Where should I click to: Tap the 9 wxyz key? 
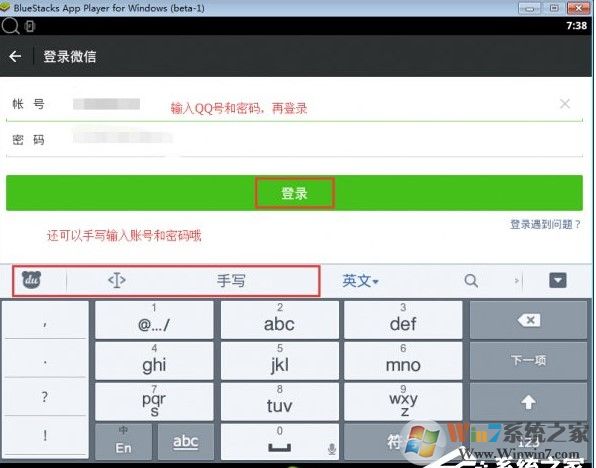pos(403,401)
